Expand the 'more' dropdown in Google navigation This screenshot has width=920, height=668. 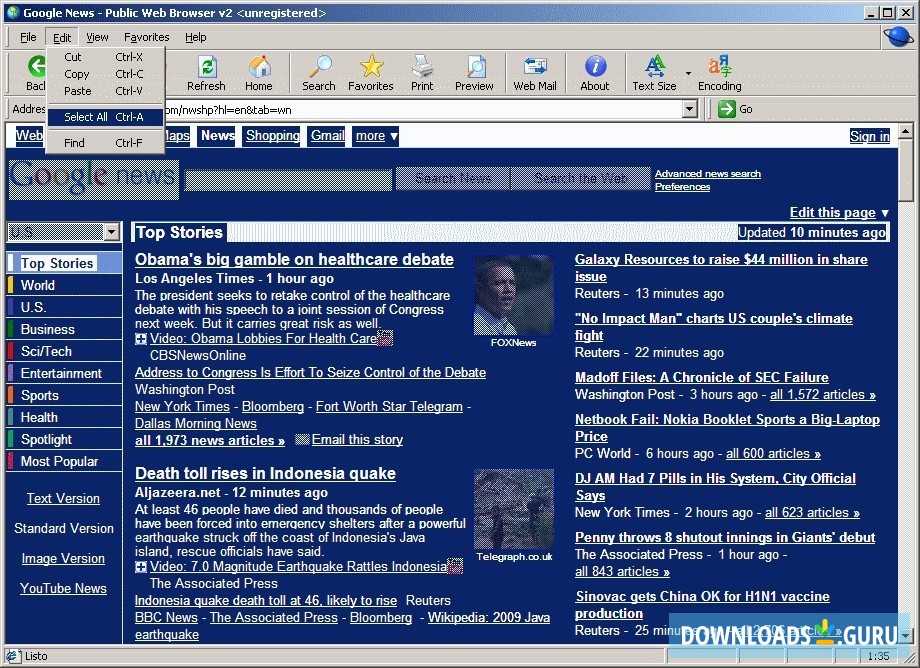pyautogui.click(x=375, y=135)
